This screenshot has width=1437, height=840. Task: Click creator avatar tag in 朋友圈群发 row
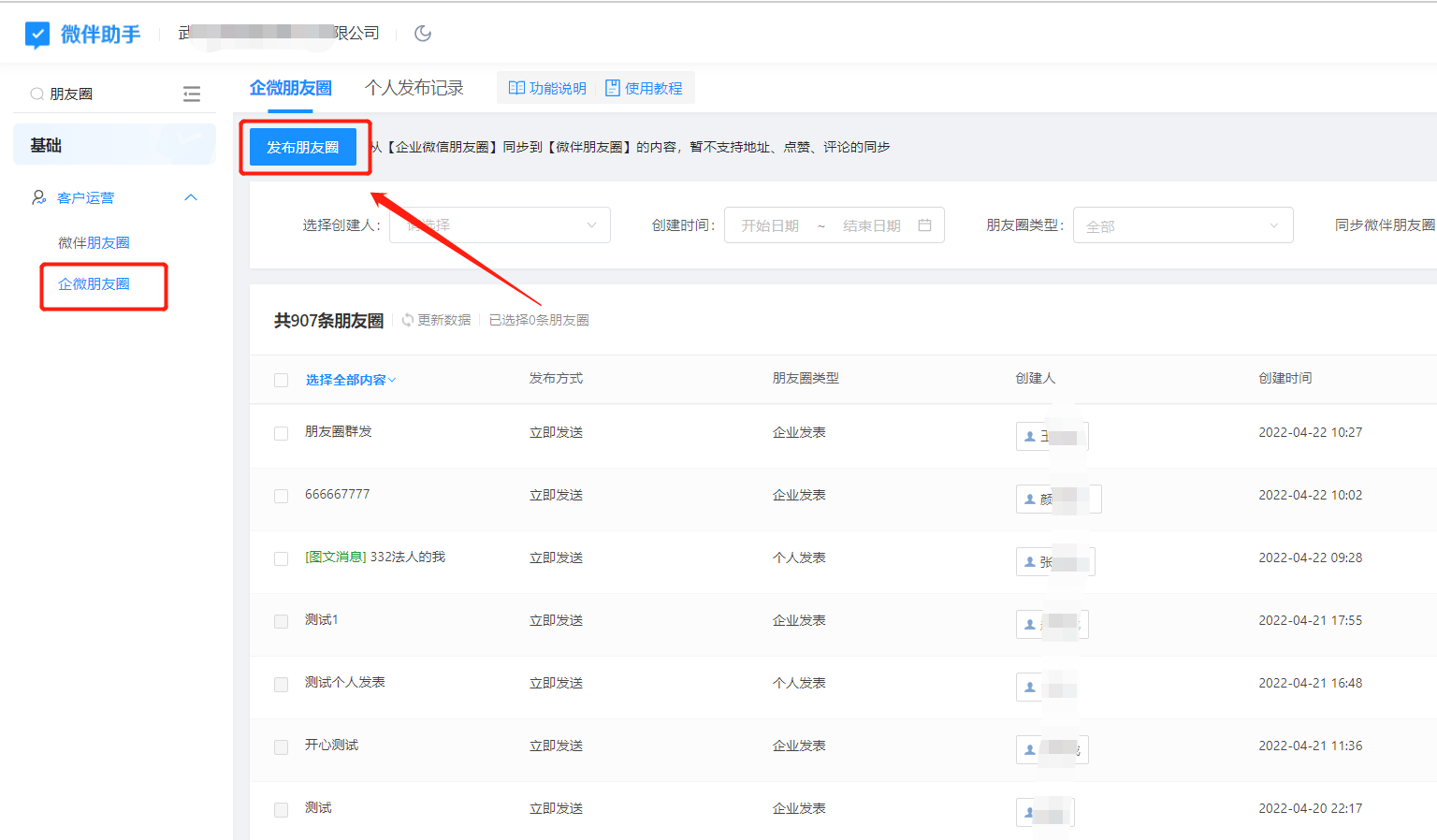[x=1052, y=437]
